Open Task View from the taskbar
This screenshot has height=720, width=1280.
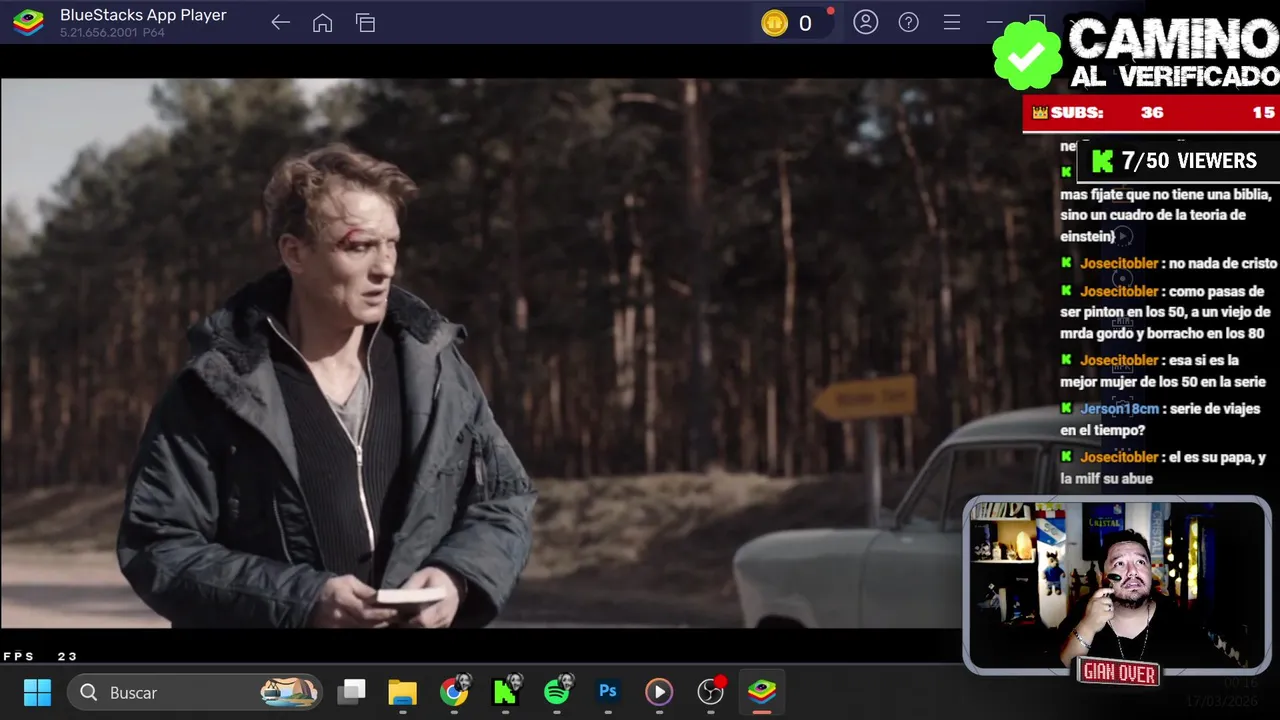351,692
